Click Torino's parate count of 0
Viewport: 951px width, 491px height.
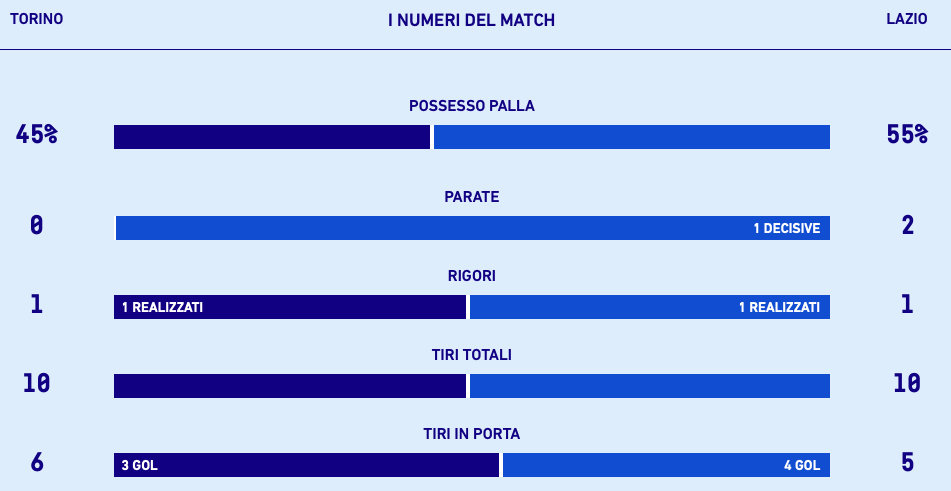pyautogui.click(x=36, y=225)
